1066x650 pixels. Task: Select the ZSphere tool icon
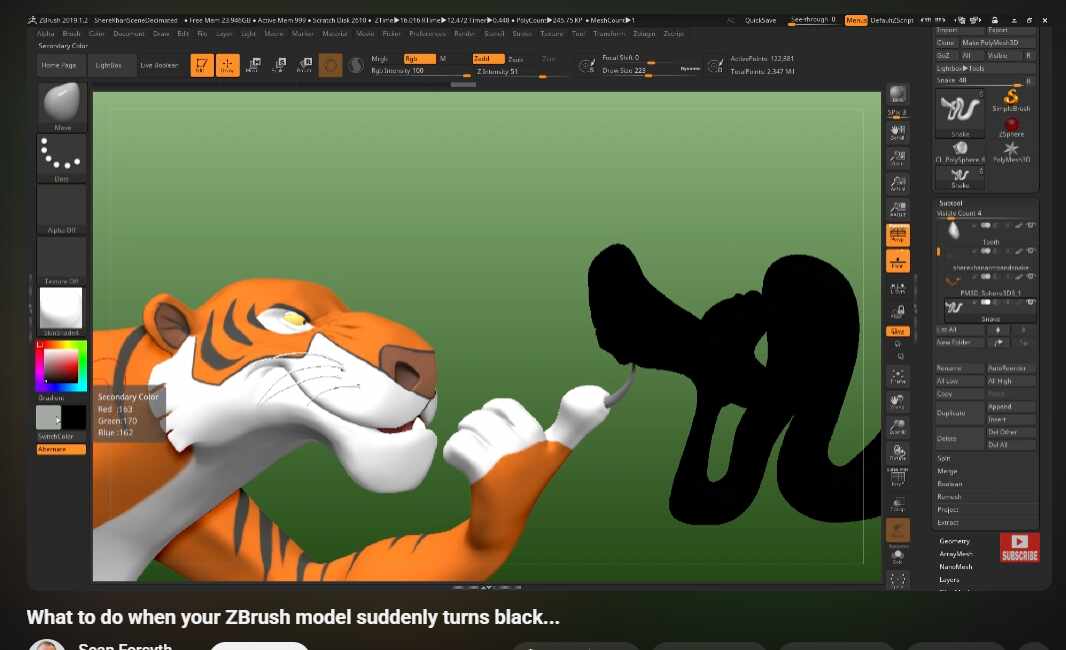tap(1011, 126)
